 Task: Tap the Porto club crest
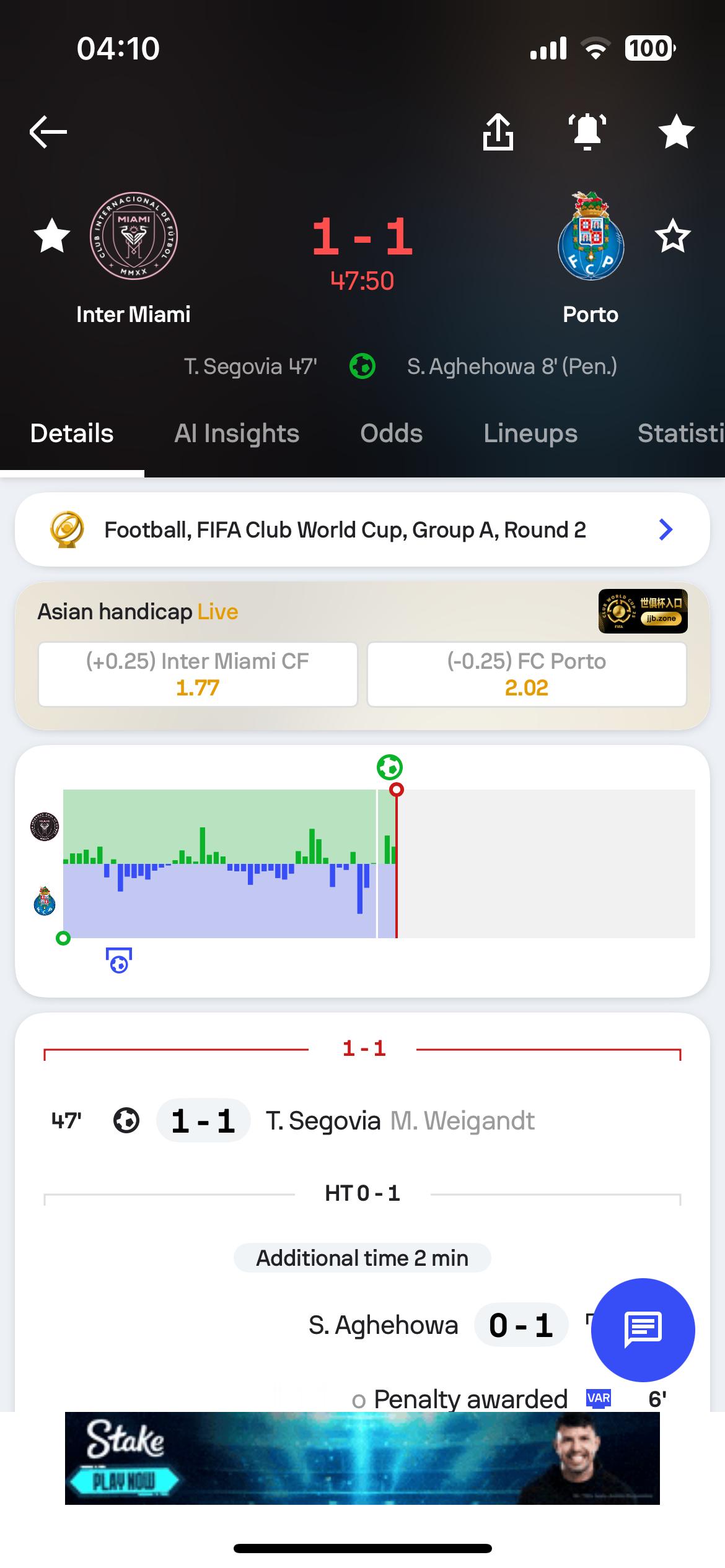coord(591,236)
